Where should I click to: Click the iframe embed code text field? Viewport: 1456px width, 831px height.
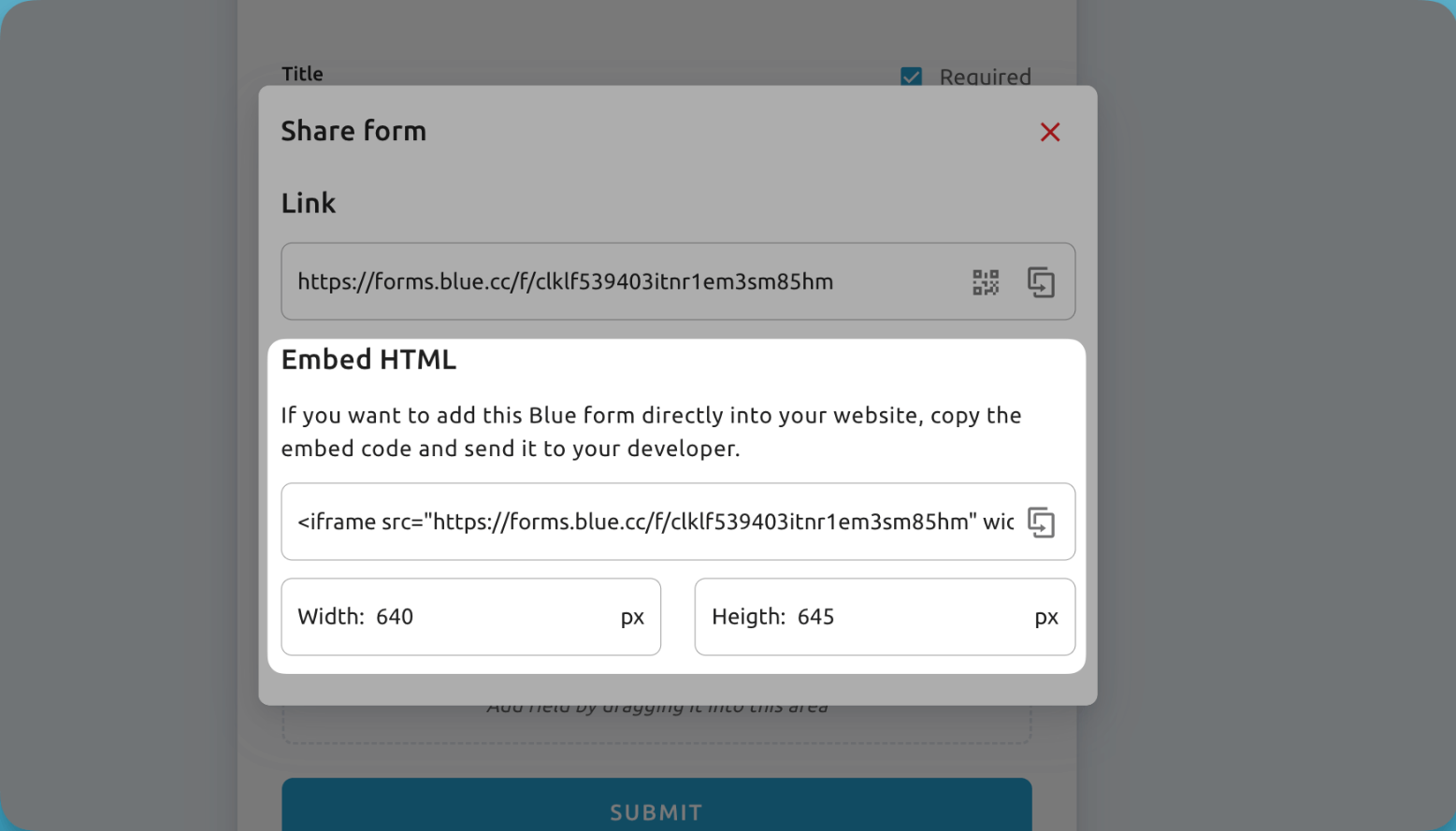655,522
